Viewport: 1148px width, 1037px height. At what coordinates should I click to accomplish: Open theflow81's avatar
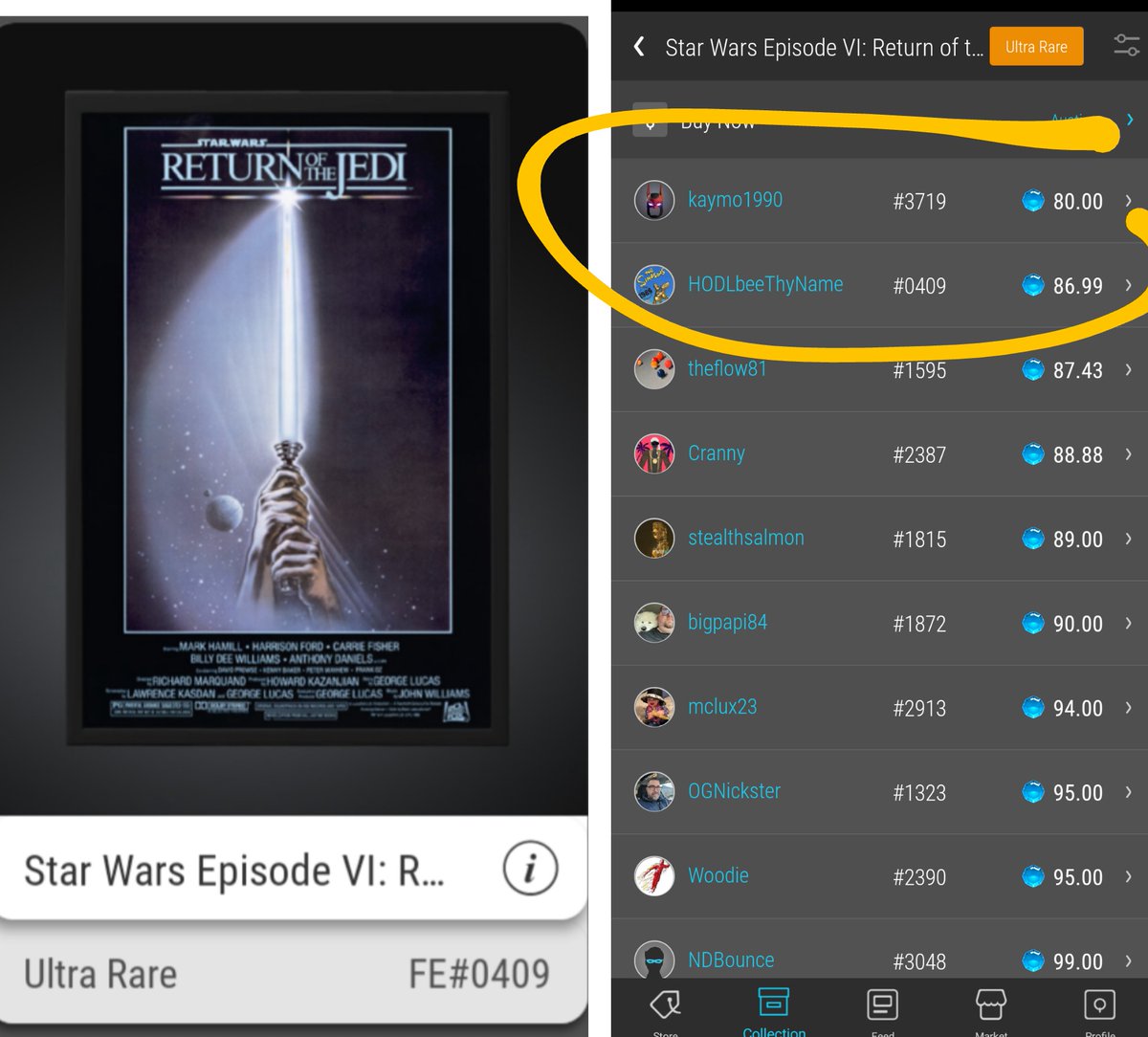point(654,368)
